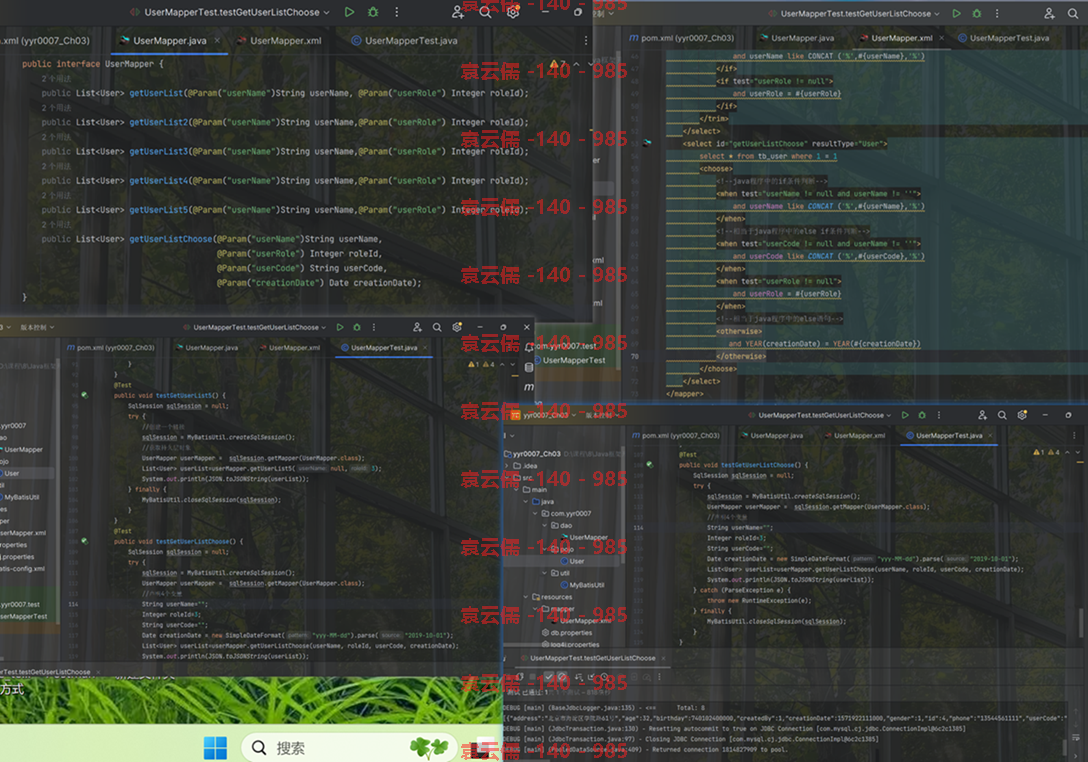Start debugging in top-left window
This screenshot has width=1088, height=762.
click(373, 12)
